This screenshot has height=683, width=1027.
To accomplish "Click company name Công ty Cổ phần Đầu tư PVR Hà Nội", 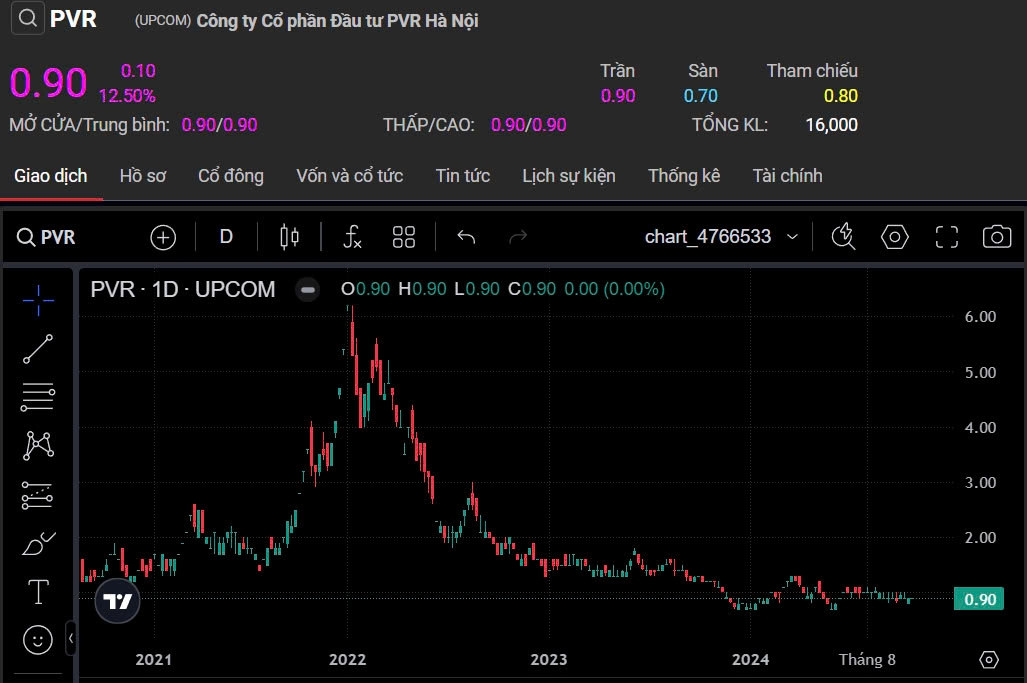I will point(337,21).
